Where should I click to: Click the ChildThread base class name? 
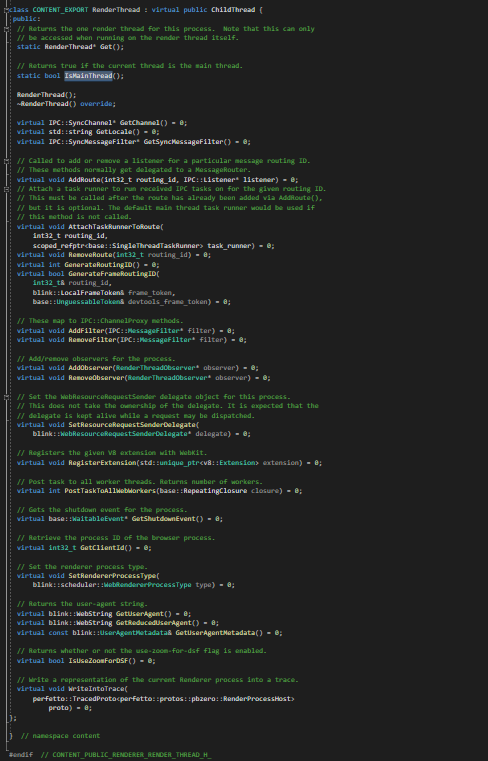pyautogui.click(x=233, y=10)
